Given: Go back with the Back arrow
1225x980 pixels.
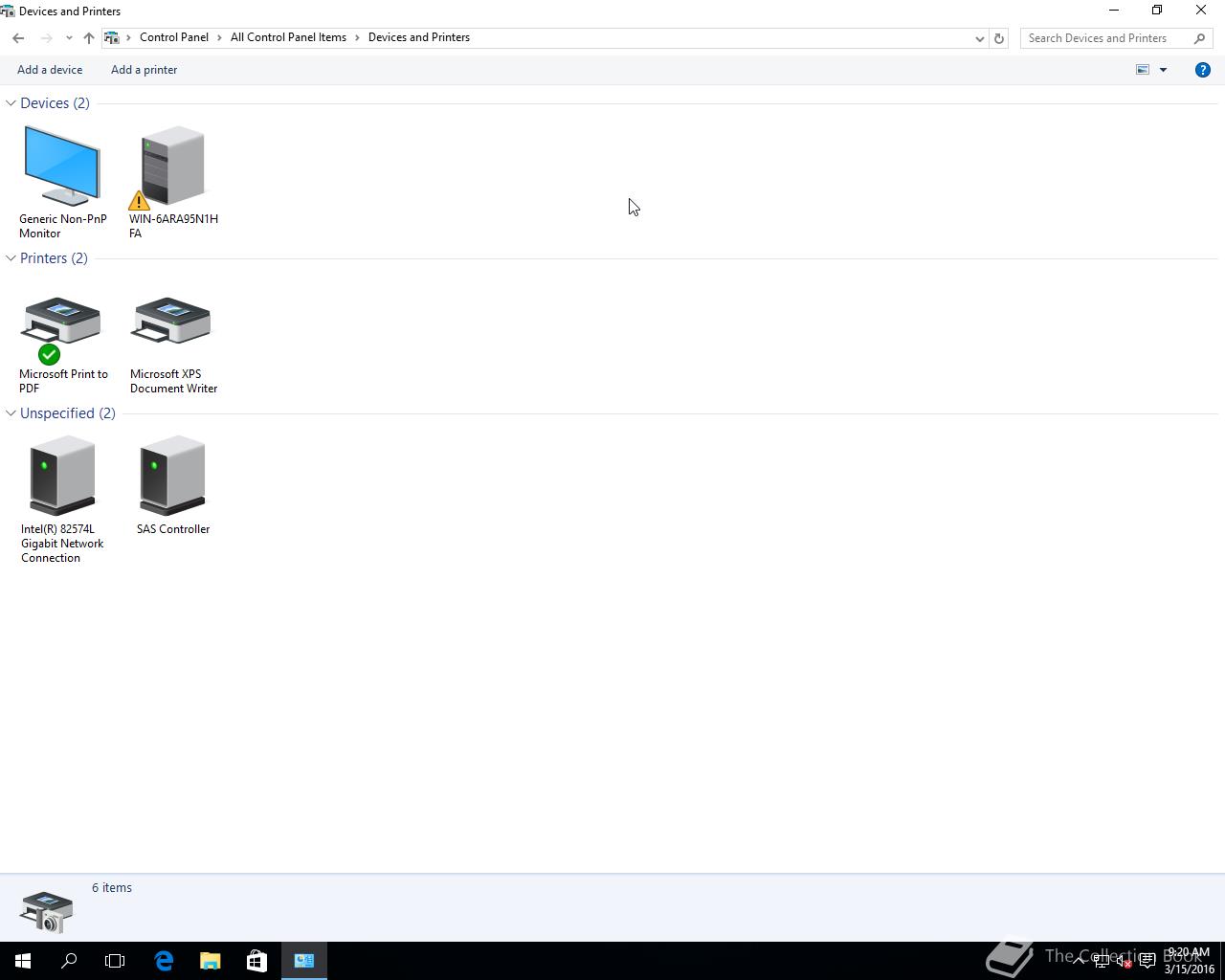Looking at the screenshot, I should tap(18, 38).
